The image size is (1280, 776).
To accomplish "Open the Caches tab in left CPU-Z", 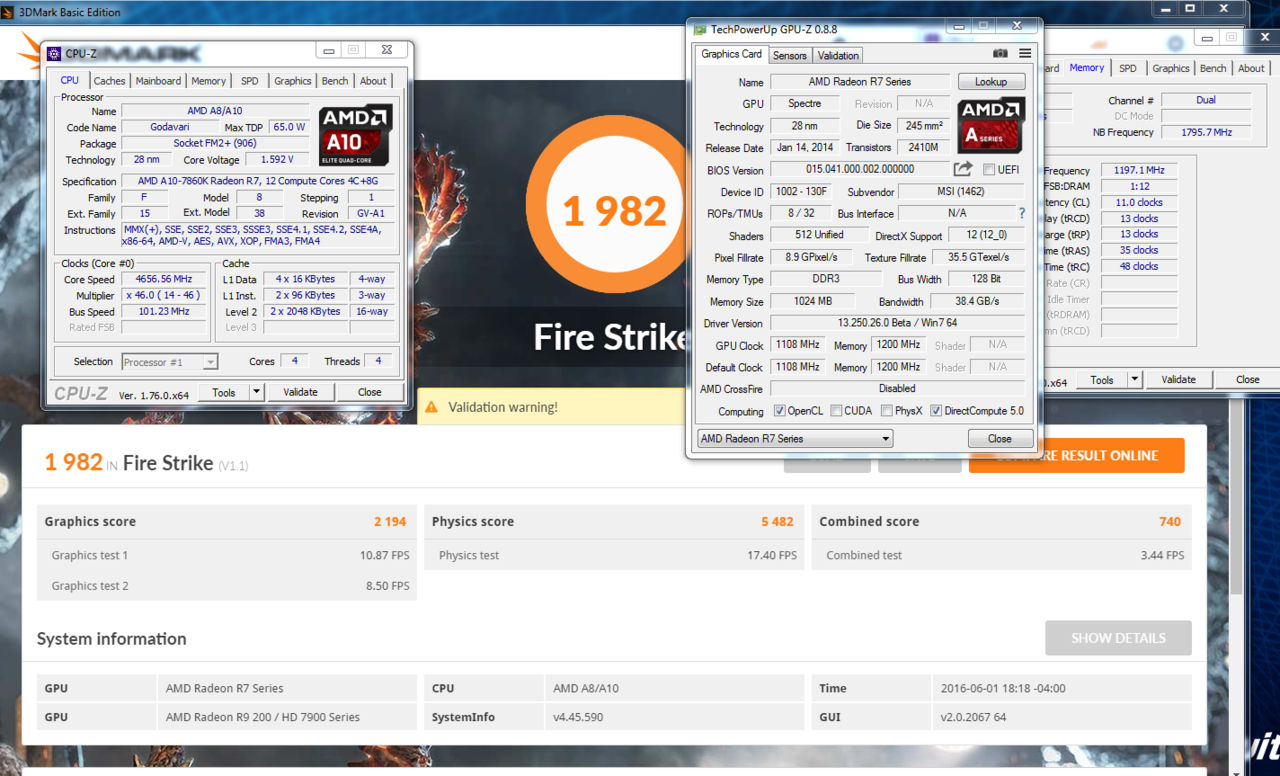I will 110,81.
